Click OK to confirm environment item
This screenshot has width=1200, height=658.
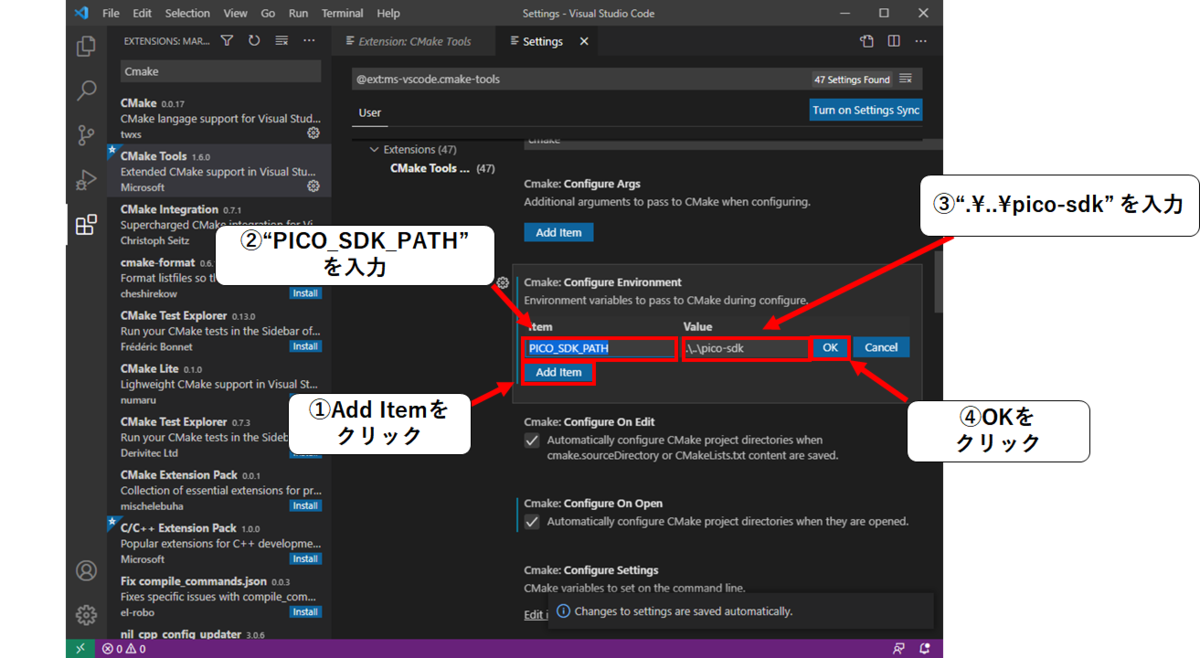[831, 347]
